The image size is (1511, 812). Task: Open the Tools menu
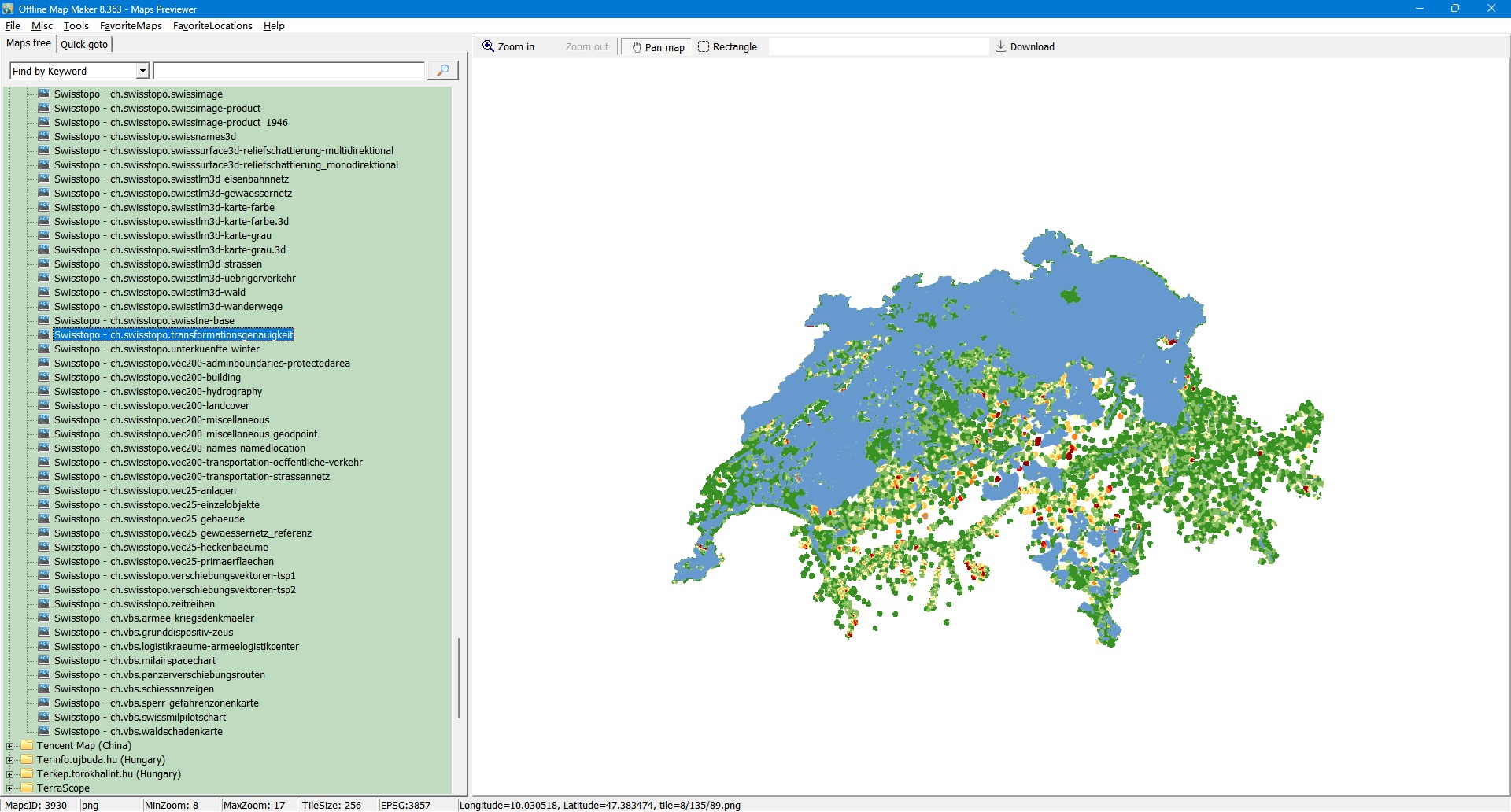coord(76,26)
